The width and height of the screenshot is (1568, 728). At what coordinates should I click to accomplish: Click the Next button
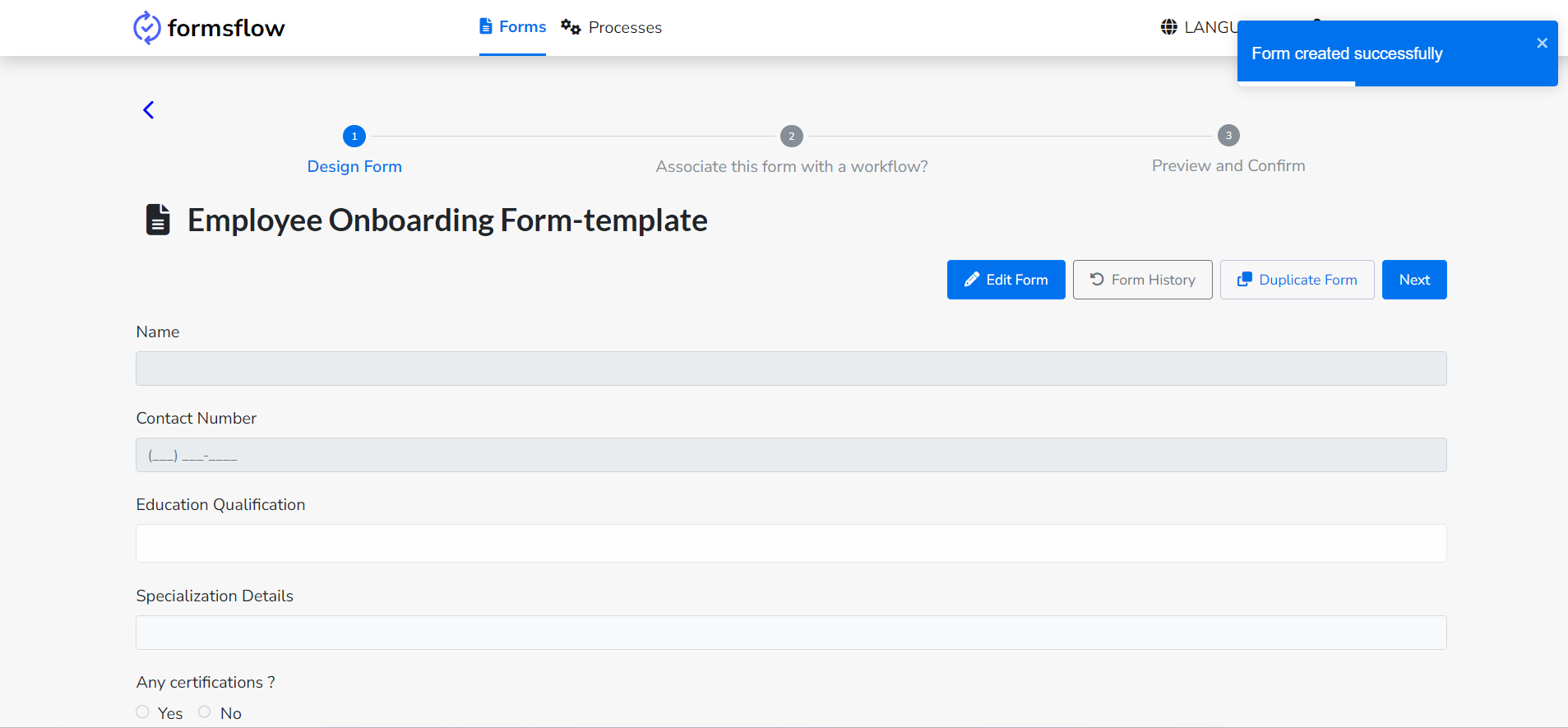click(x=1414, y=280)
